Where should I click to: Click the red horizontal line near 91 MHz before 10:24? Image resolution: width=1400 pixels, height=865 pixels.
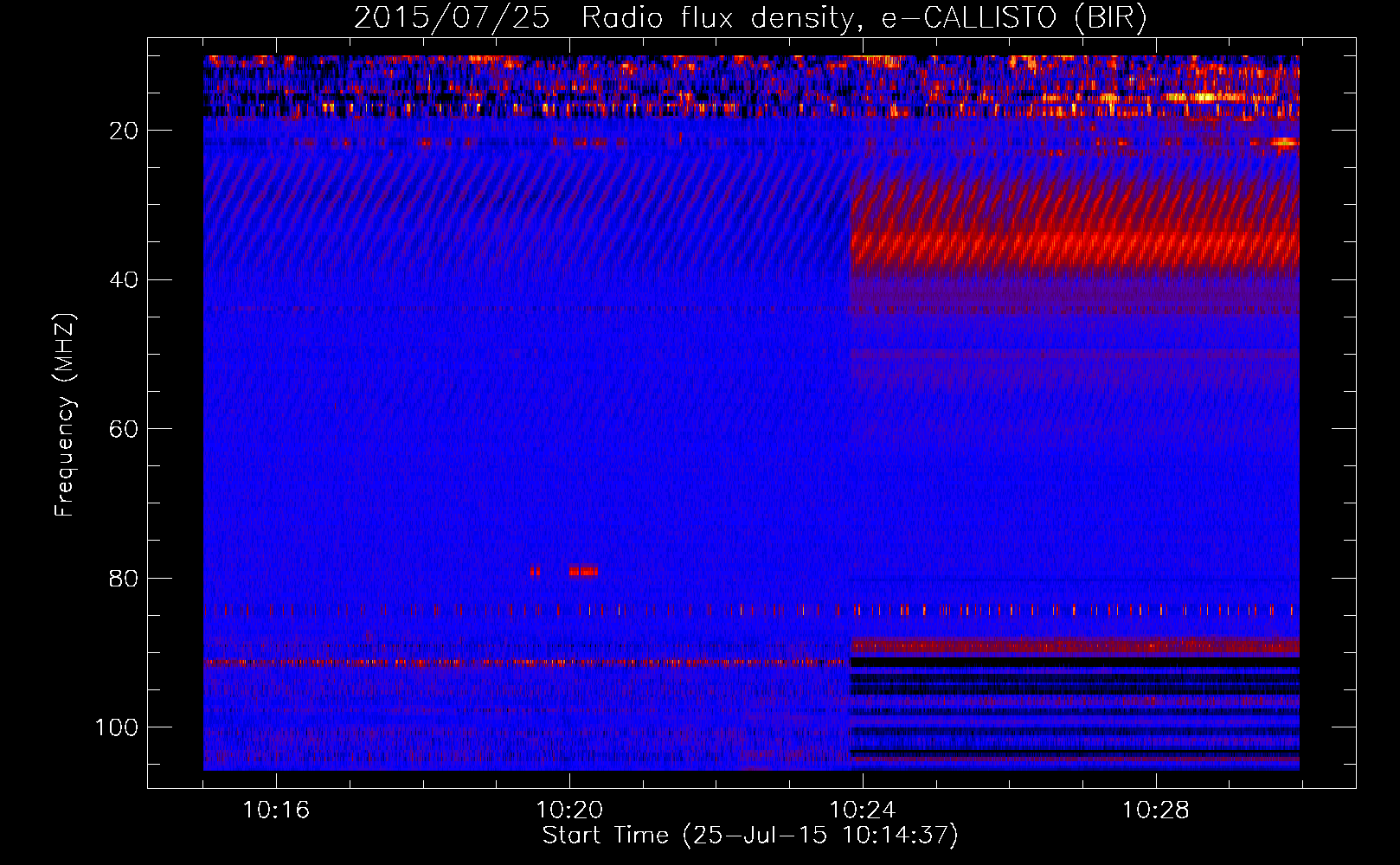(526, 663)
